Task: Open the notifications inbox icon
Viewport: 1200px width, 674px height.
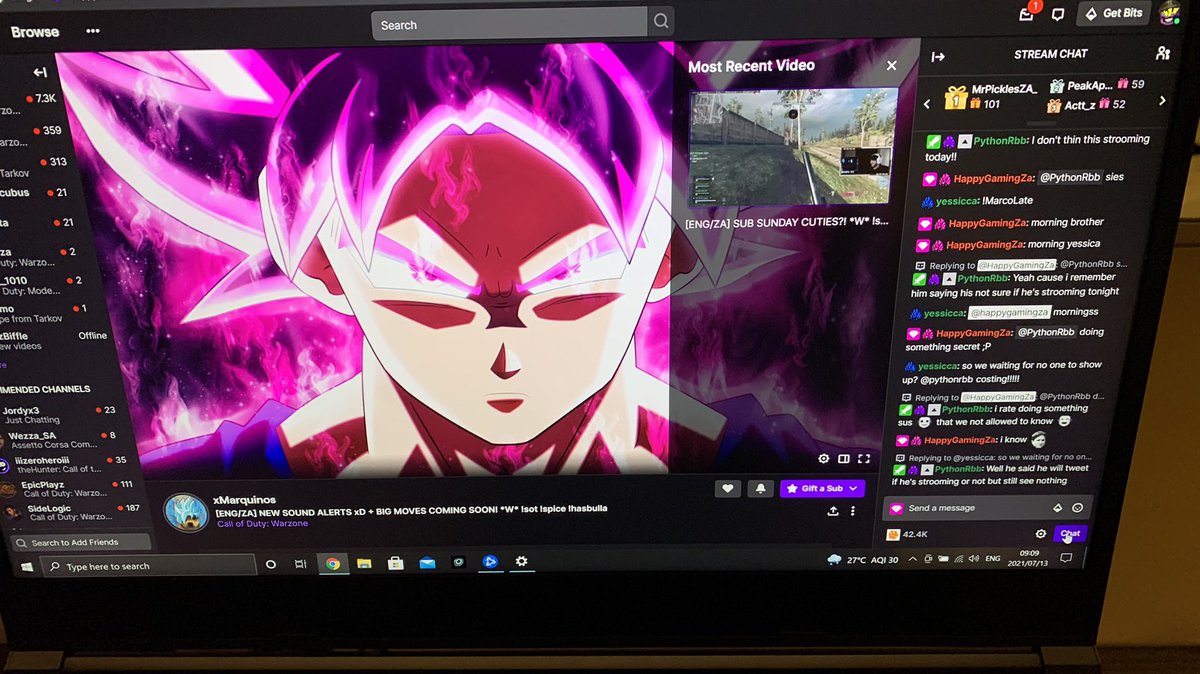Action: click(1027, 14)
